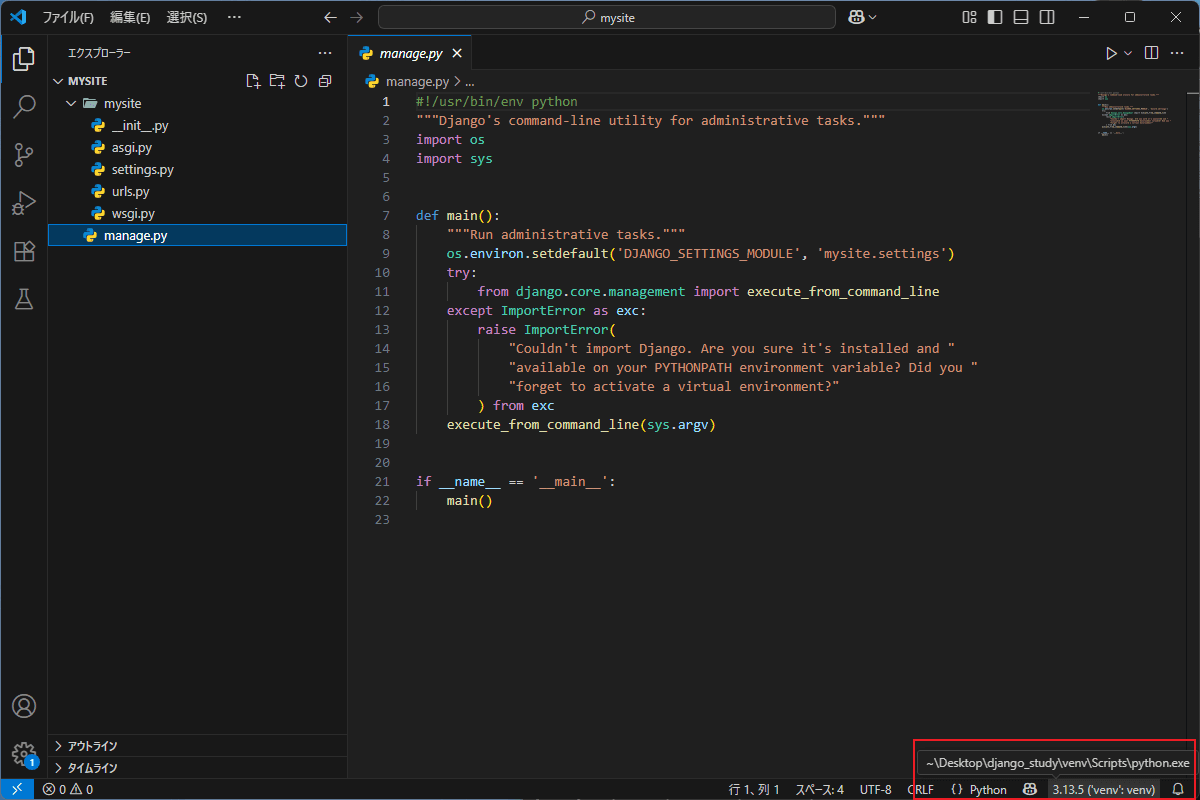The image size is (1200, 800).
Task: Open the Source Control view
Action: 24,155
